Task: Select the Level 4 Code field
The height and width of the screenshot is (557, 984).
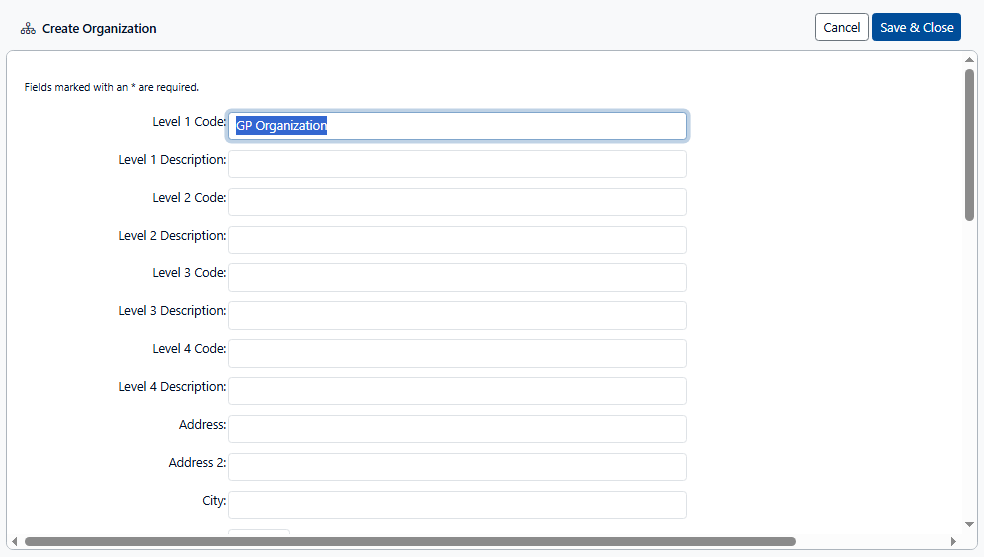Action: pos(457,353)
